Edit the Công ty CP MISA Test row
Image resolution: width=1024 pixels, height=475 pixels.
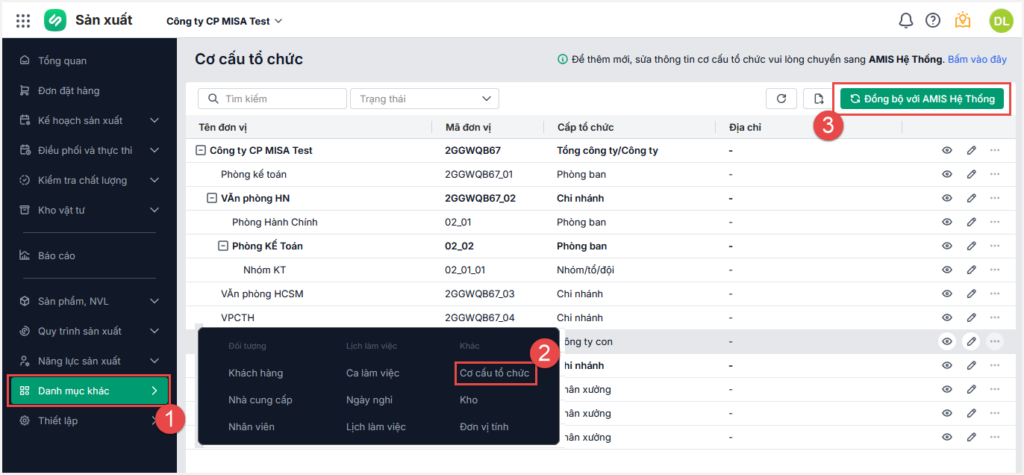click(x=971, y=150)
